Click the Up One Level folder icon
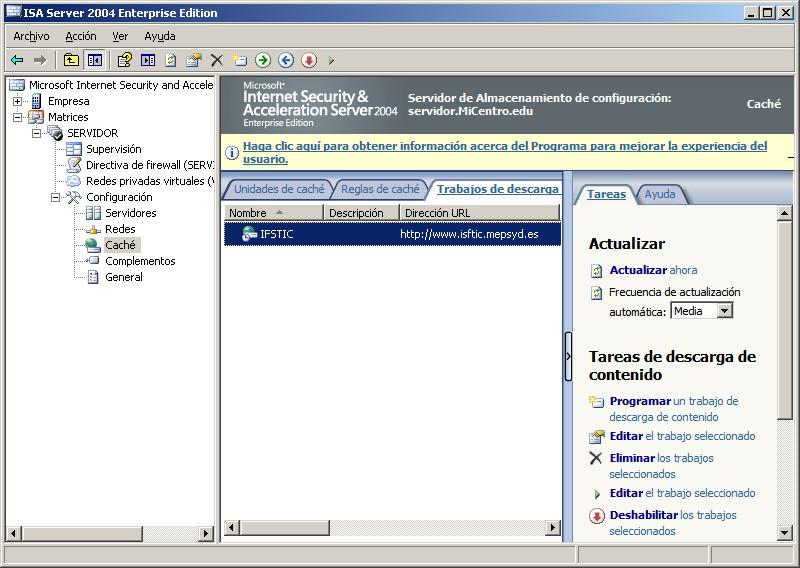The width and height of the screenshot is (800, 568). tap(72, 61)
